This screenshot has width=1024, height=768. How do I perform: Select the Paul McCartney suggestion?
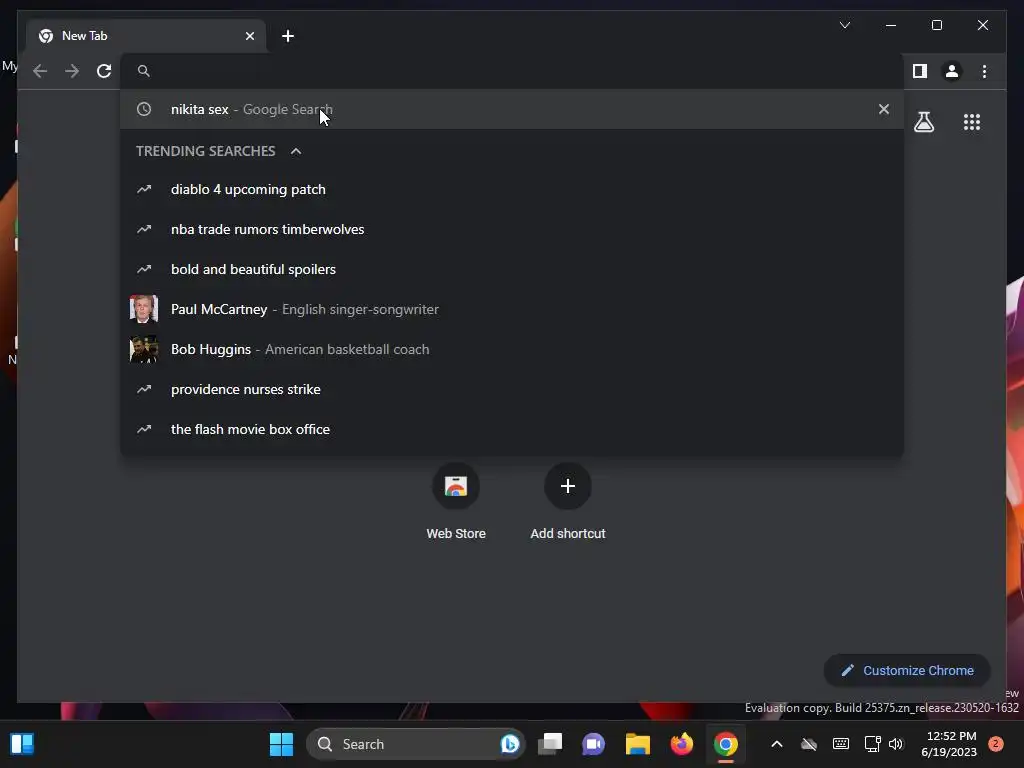click(512, 309)
